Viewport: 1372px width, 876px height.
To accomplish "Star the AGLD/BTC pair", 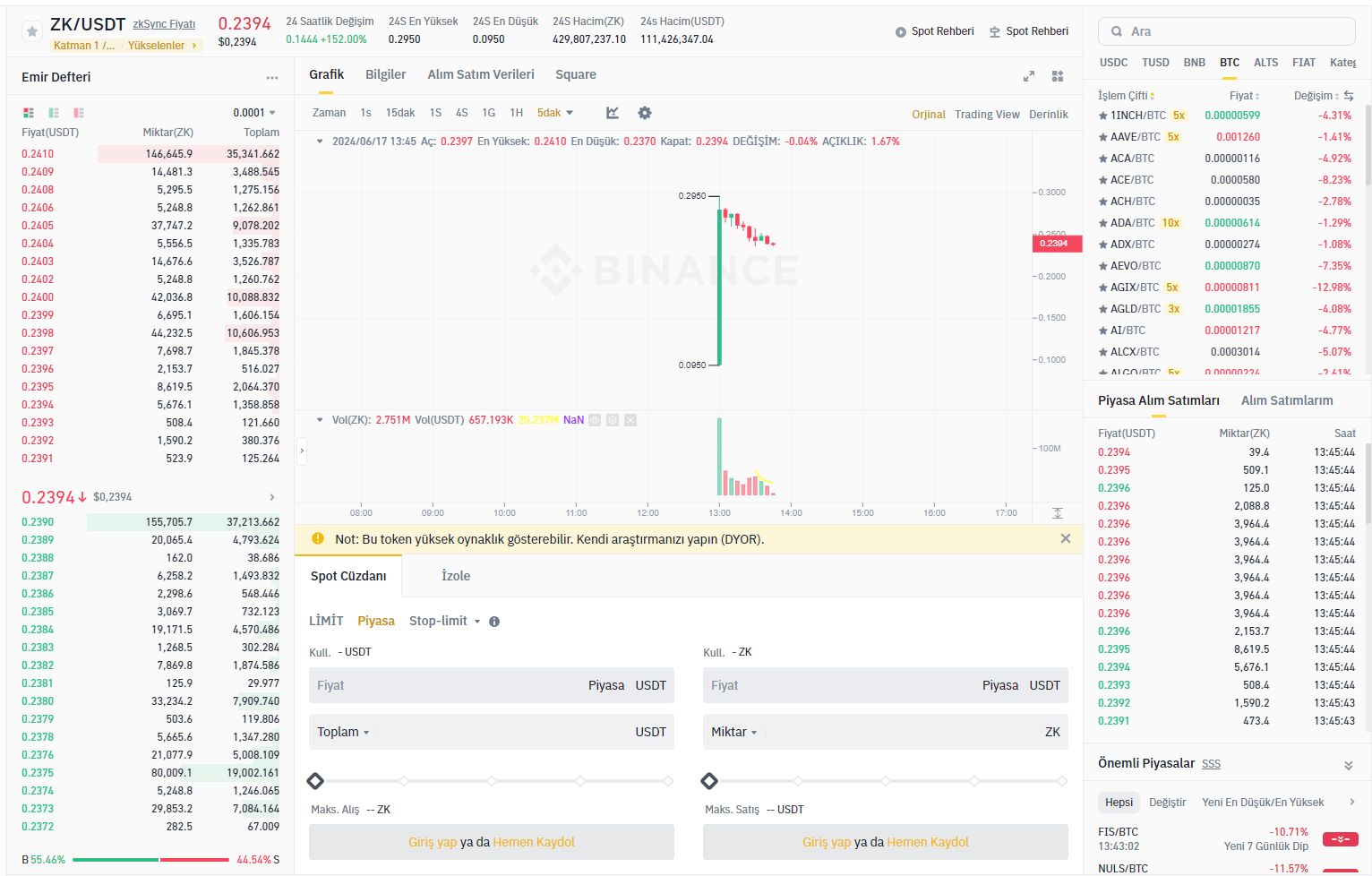I will 1103,309.
